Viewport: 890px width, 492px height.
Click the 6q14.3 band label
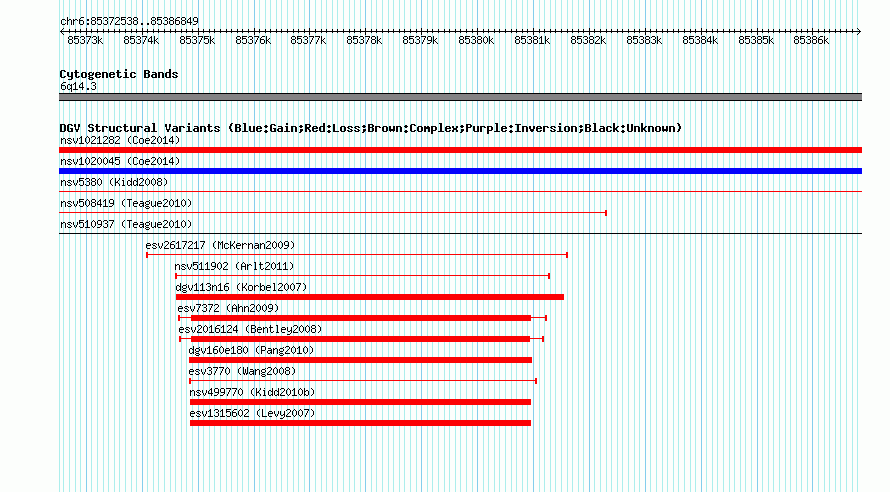pyautogui.click(x=78, y=87)
